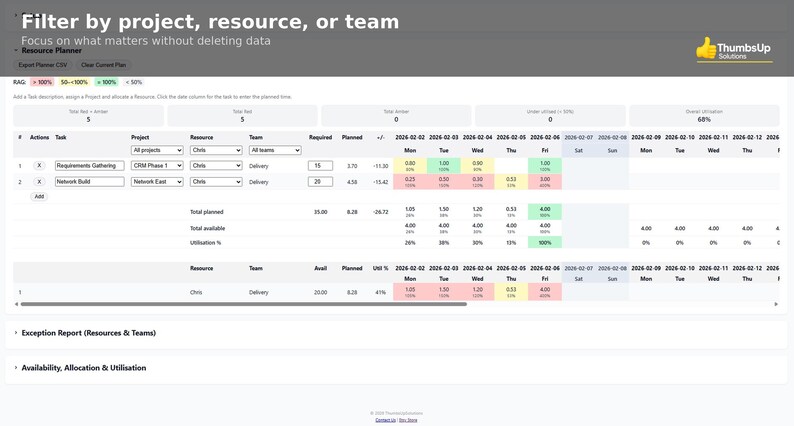Open the Resource filter dropdown showing Chris

(x=216, y=150)
